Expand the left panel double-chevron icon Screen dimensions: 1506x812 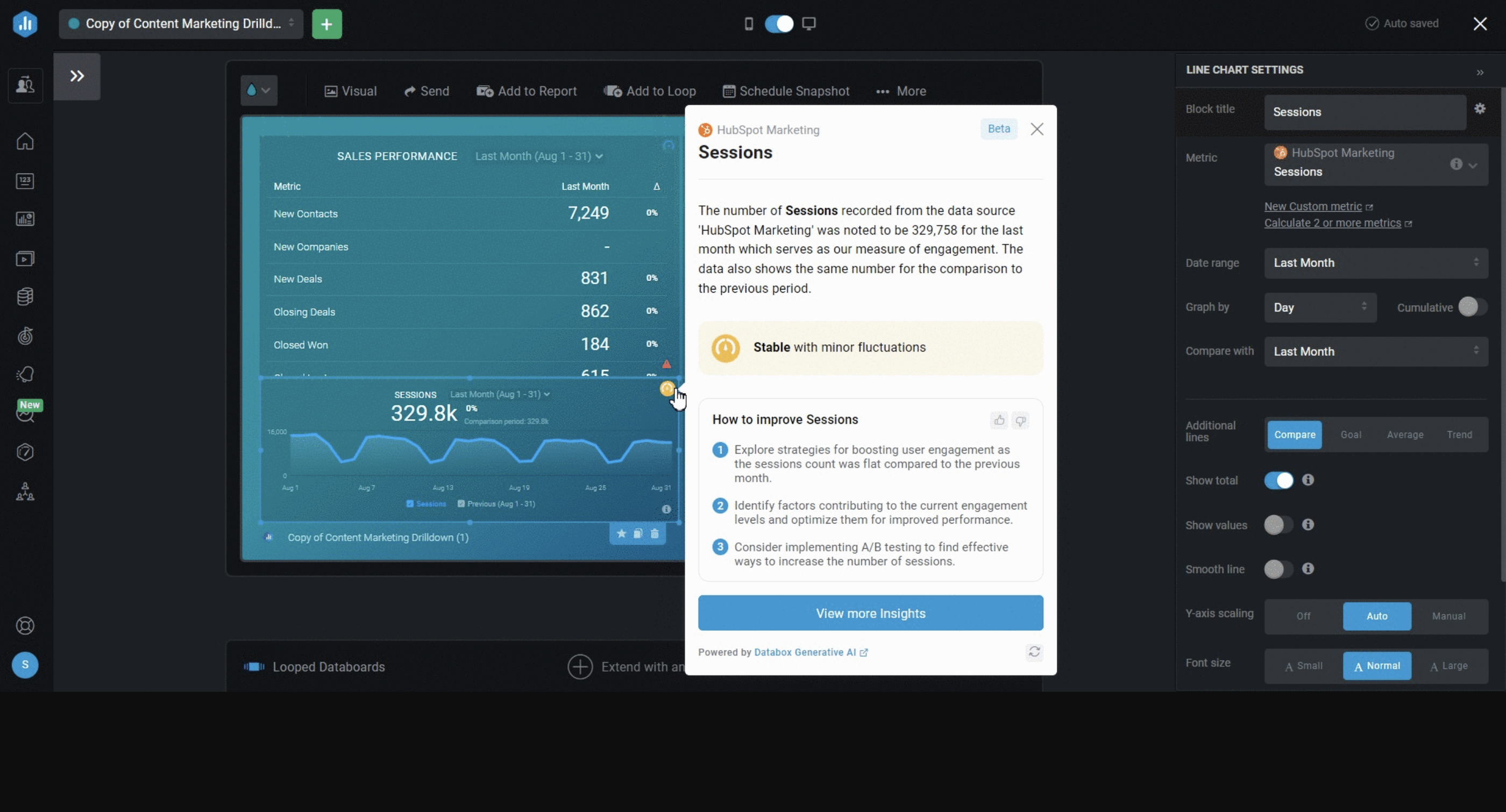click(x=77, y=76)
